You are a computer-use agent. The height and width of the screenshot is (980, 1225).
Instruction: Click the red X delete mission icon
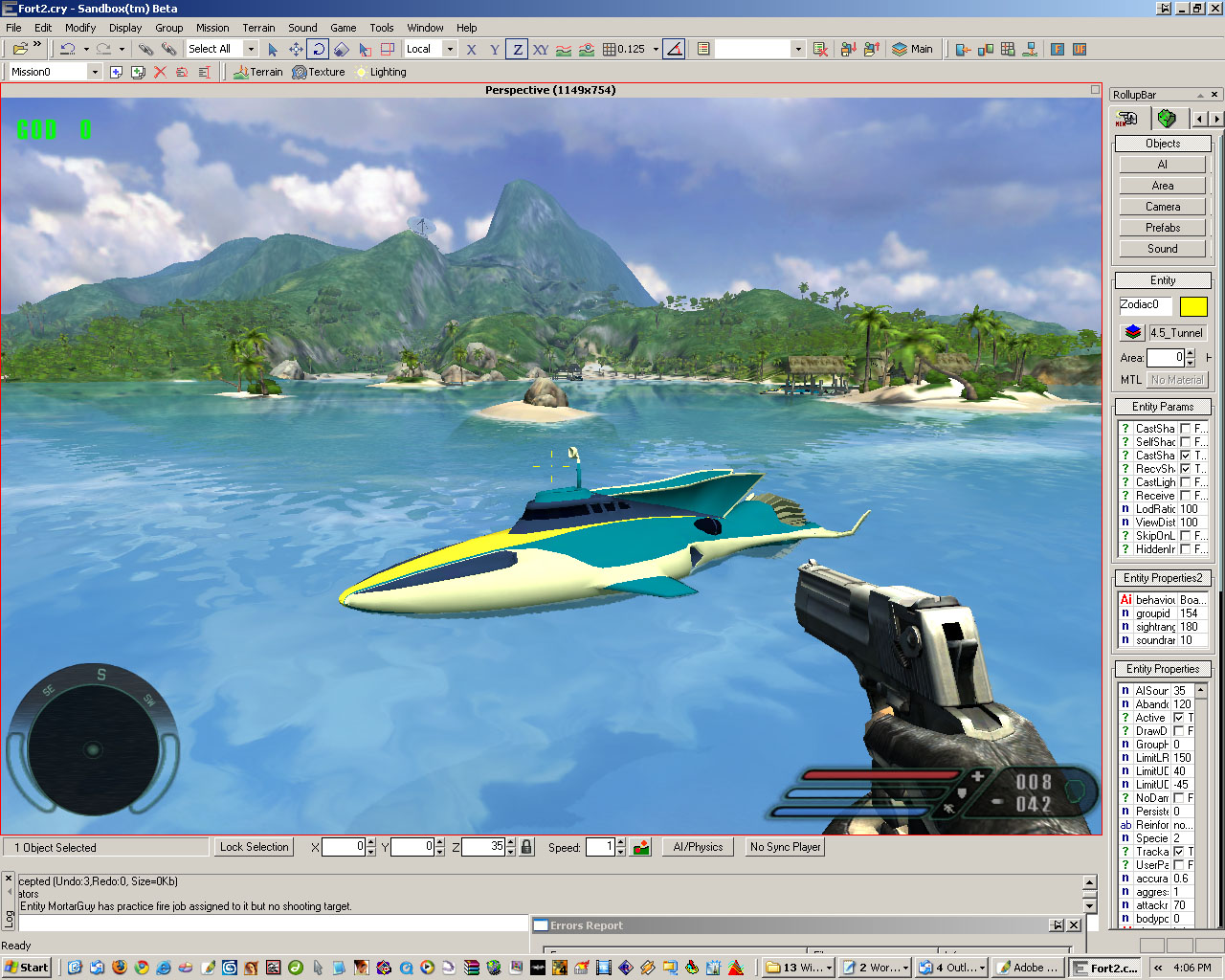point(160,72)
